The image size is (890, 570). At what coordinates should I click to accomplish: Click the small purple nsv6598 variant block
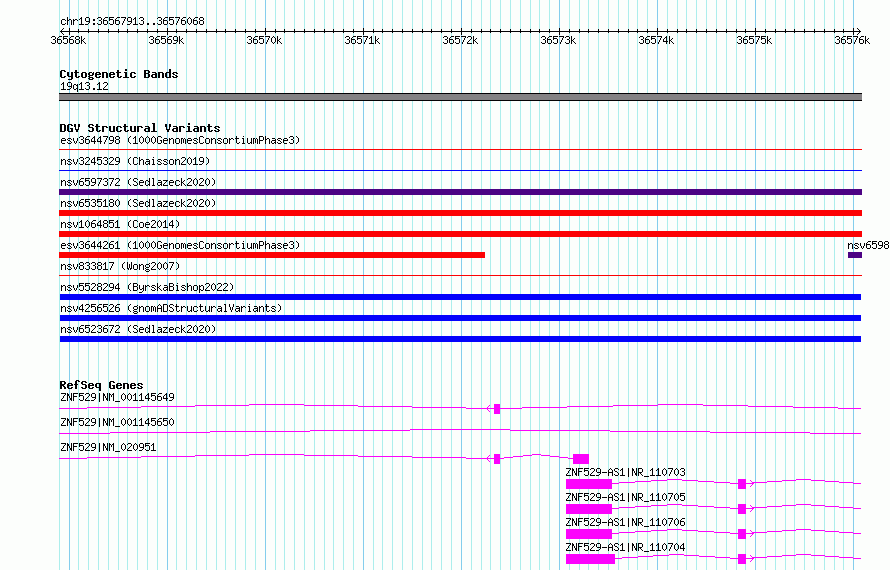click(x=855, y=255)
